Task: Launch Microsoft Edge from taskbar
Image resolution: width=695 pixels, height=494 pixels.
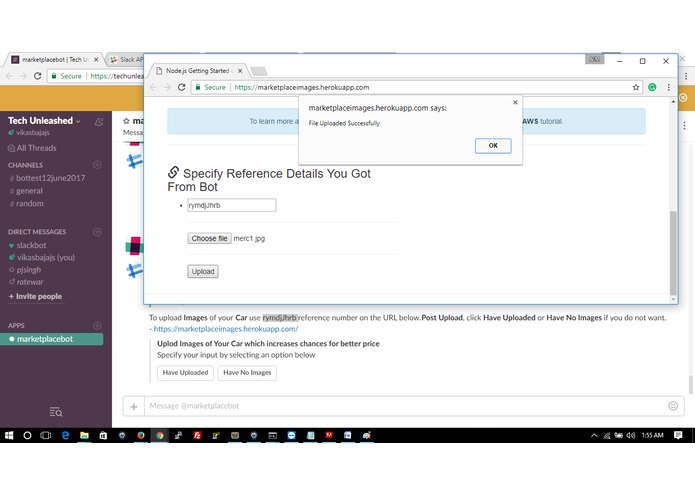Action: tap(65, 436)
